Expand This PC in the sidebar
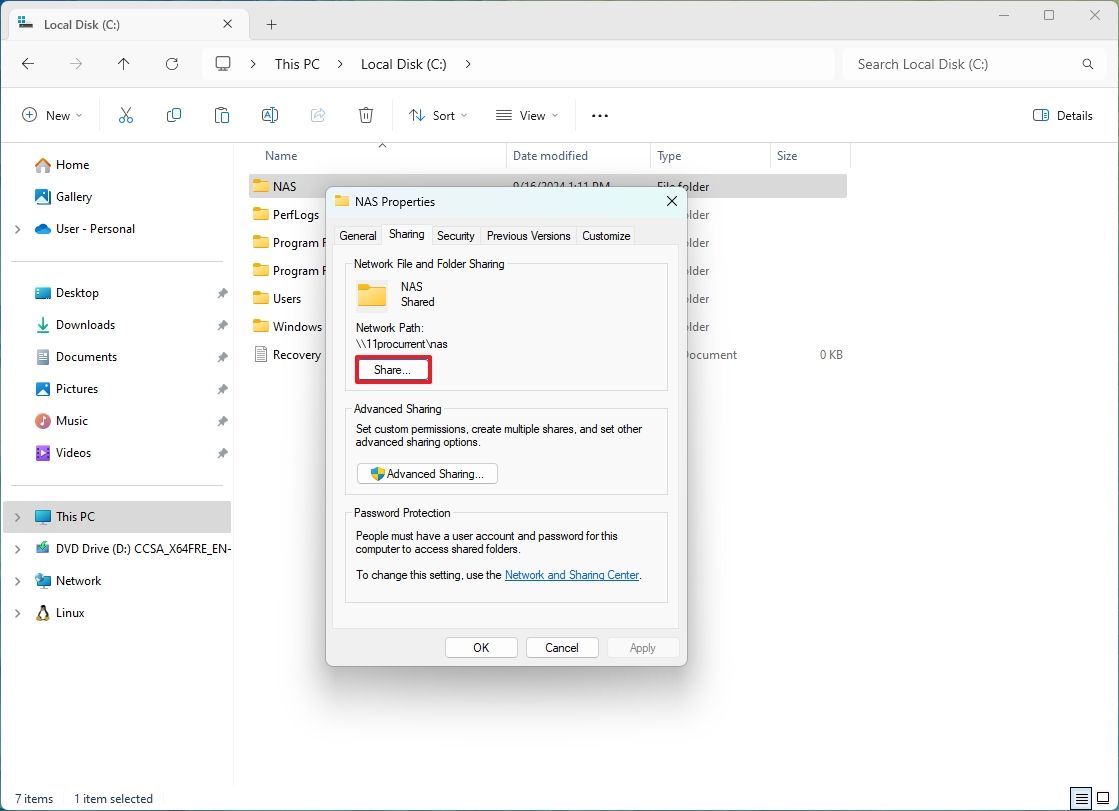Image resolution: width=1119 pixels, height=811 pixels. point(17,516)
